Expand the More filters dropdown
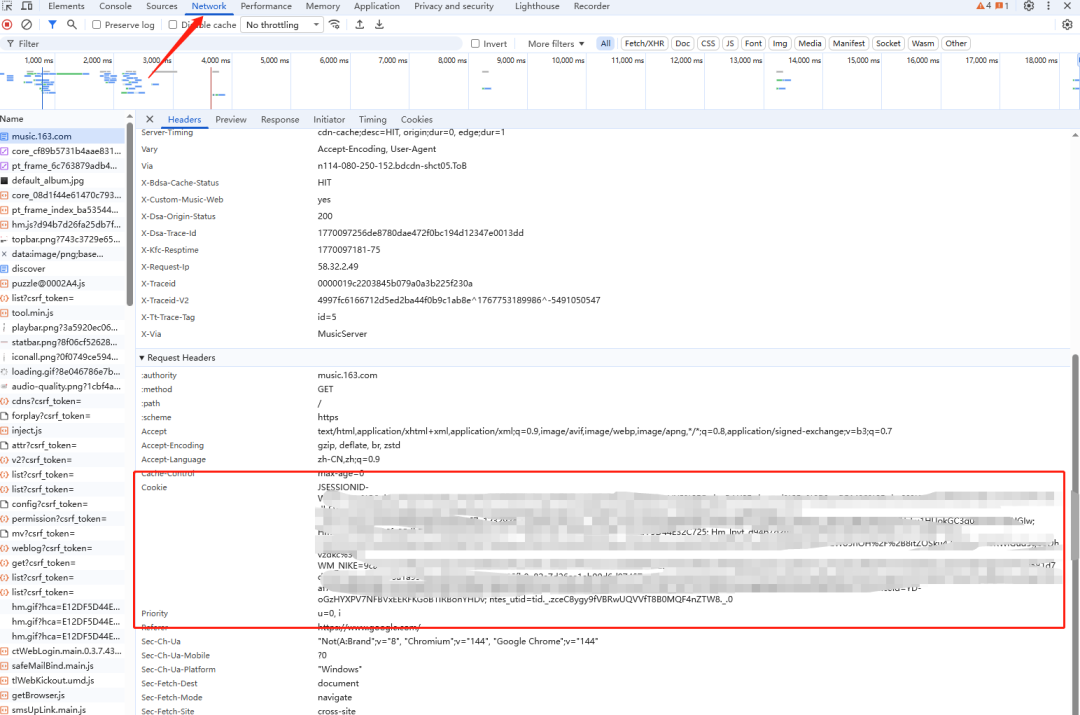Viewport: 1080px width, 715px height. pos(556,44)
